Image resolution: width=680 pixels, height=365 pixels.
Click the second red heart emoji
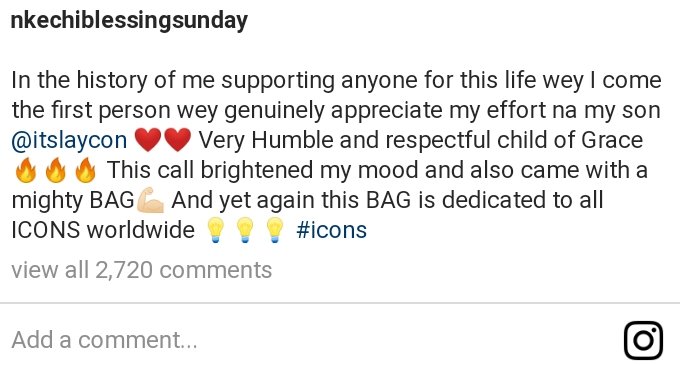177,140
